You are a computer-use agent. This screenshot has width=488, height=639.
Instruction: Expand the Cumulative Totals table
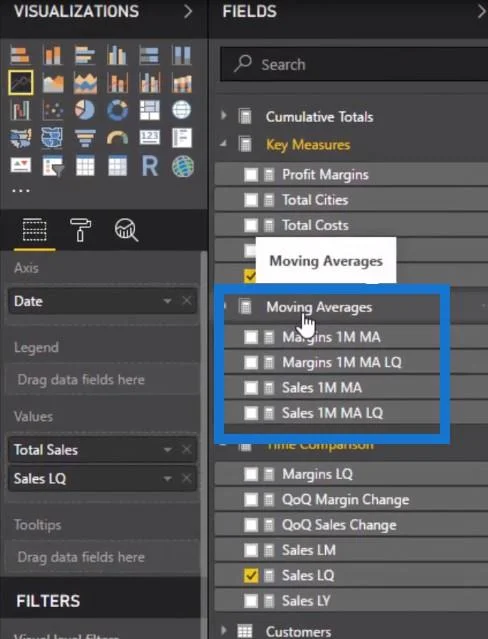pyautogui.click(x=224, y=115)
